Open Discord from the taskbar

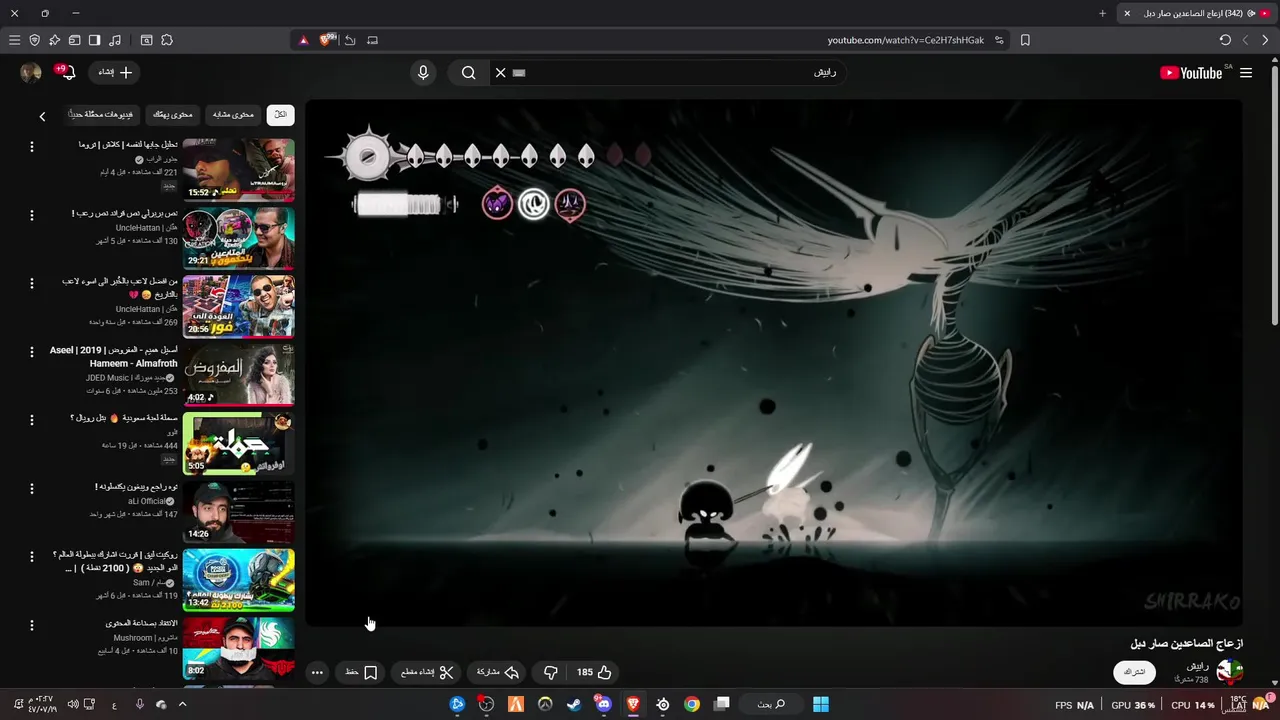tap(603, 704)
